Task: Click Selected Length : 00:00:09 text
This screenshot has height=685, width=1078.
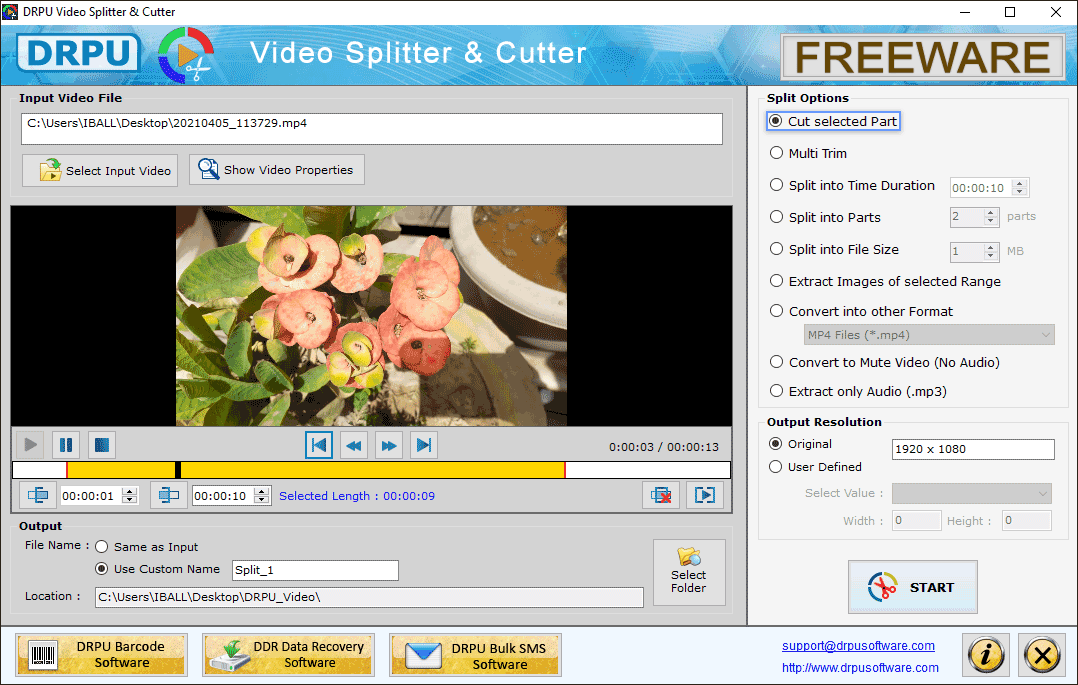Action: [357, 496]
